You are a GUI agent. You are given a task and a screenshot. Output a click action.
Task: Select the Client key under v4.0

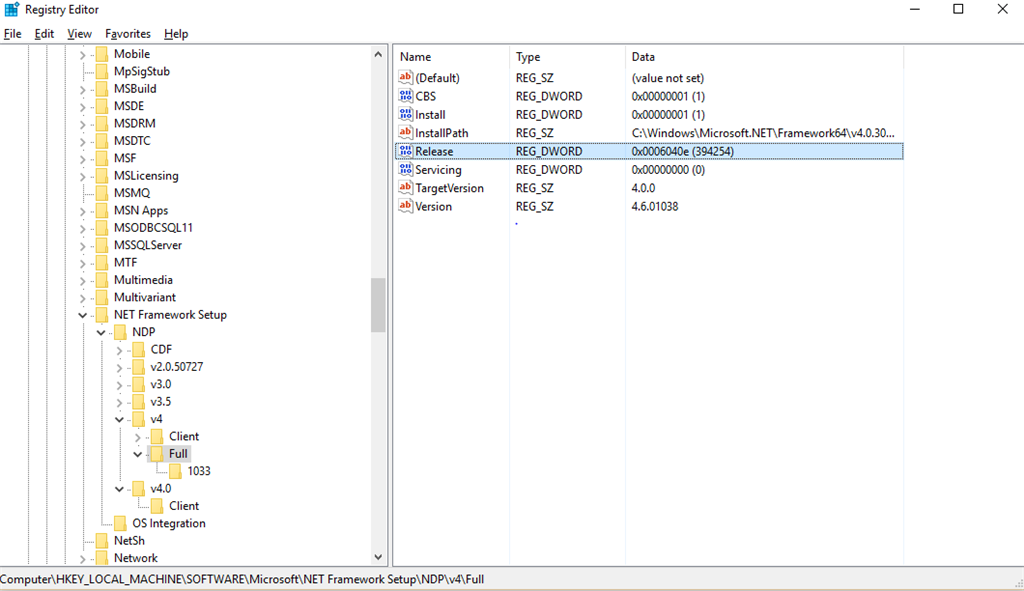(x=184, y=505)
